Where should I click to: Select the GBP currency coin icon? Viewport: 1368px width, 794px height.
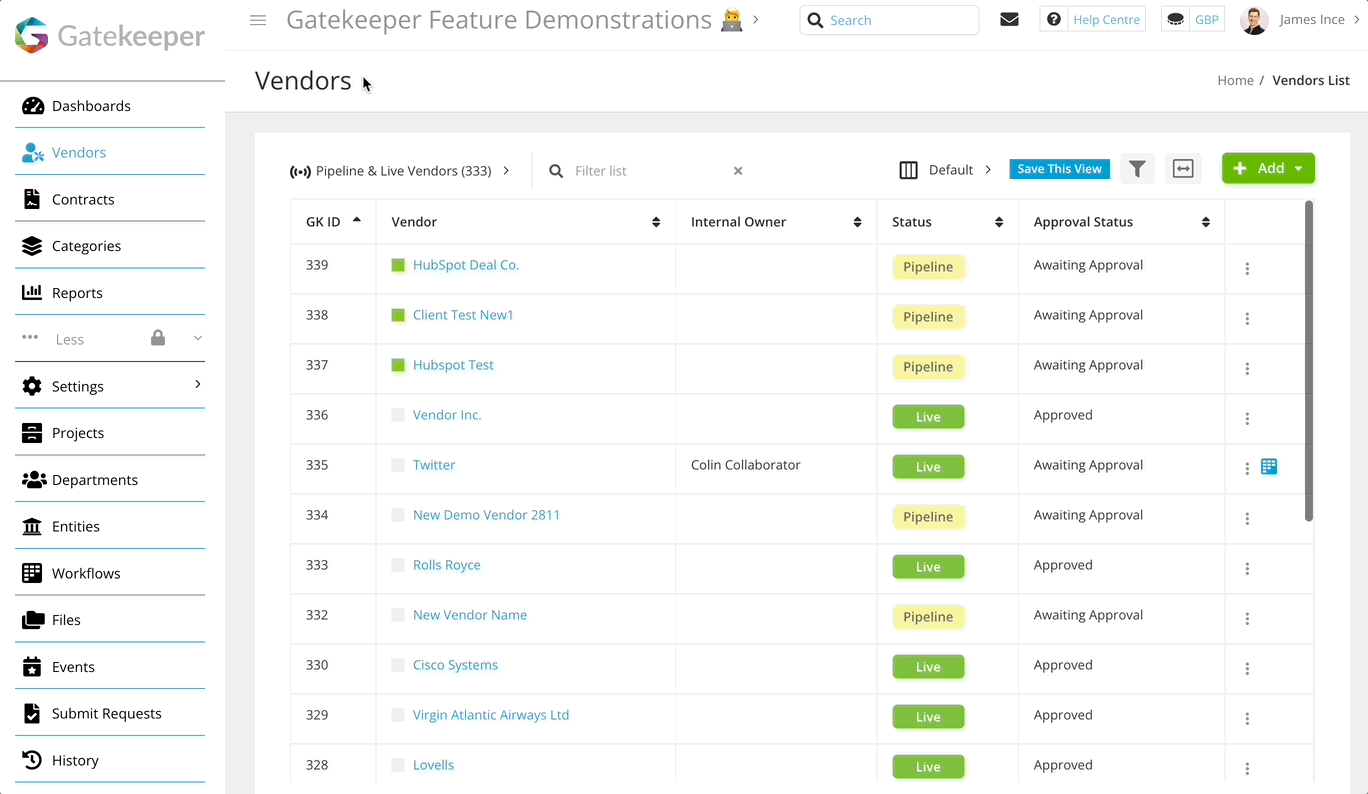(1175, 18)
